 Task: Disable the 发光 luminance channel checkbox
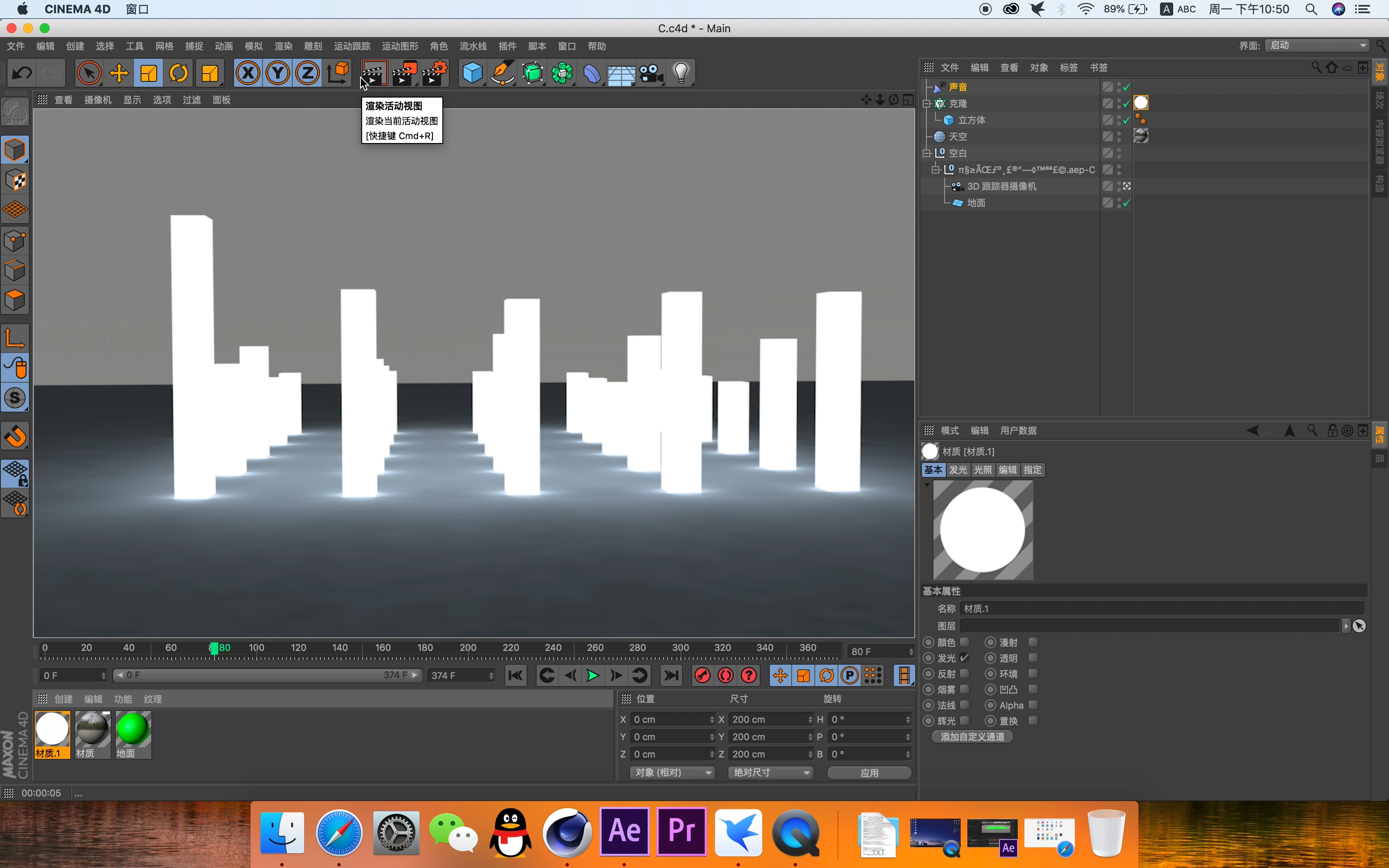coord(965,658)
